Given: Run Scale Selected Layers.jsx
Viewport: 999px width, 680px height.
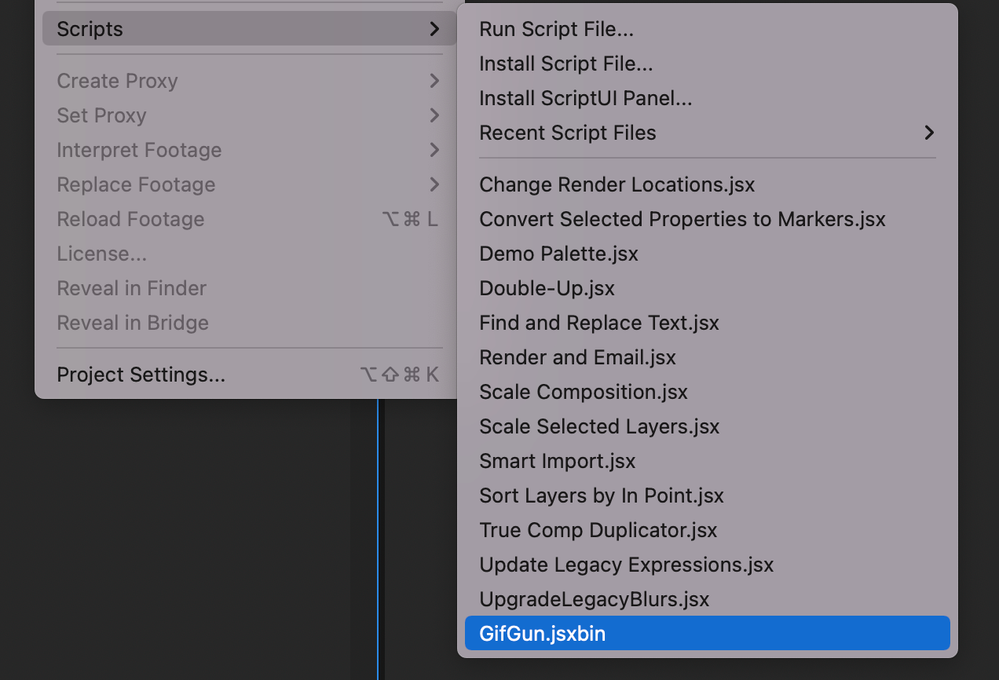Looking at the screenshot, I should coord(599,426).
